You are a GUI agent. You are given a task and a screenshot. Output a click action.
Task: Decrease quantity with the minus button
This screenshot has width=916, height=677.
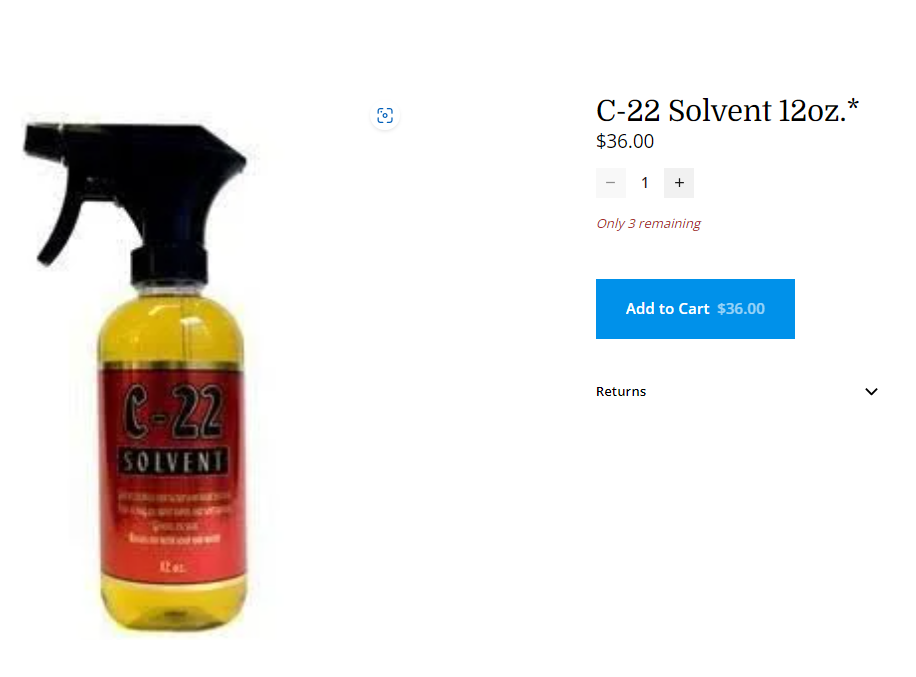tap(610, 183)
